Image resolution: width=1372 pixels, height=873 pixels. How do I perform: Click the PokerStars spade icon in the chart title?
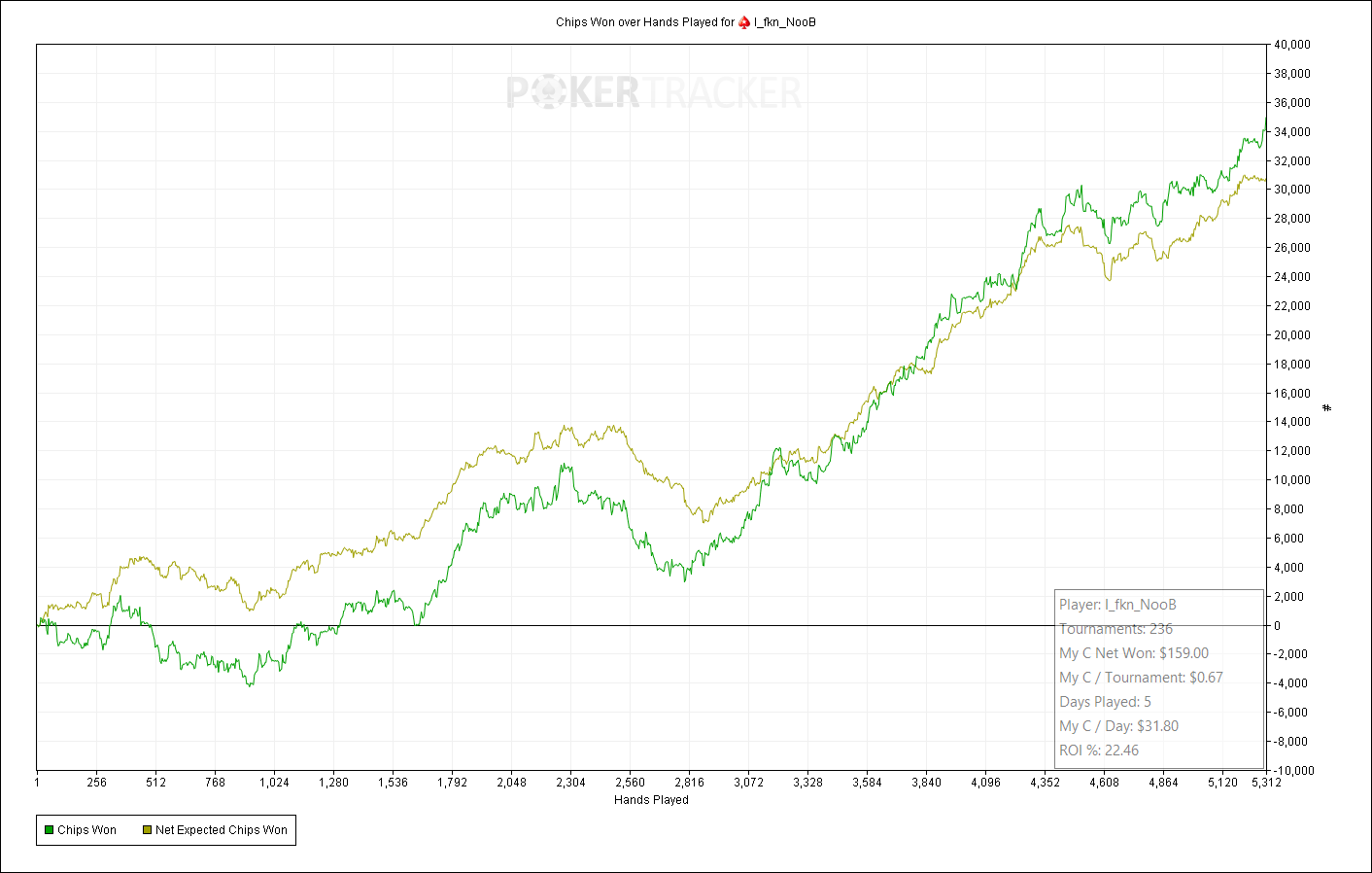tap(741, 20)
